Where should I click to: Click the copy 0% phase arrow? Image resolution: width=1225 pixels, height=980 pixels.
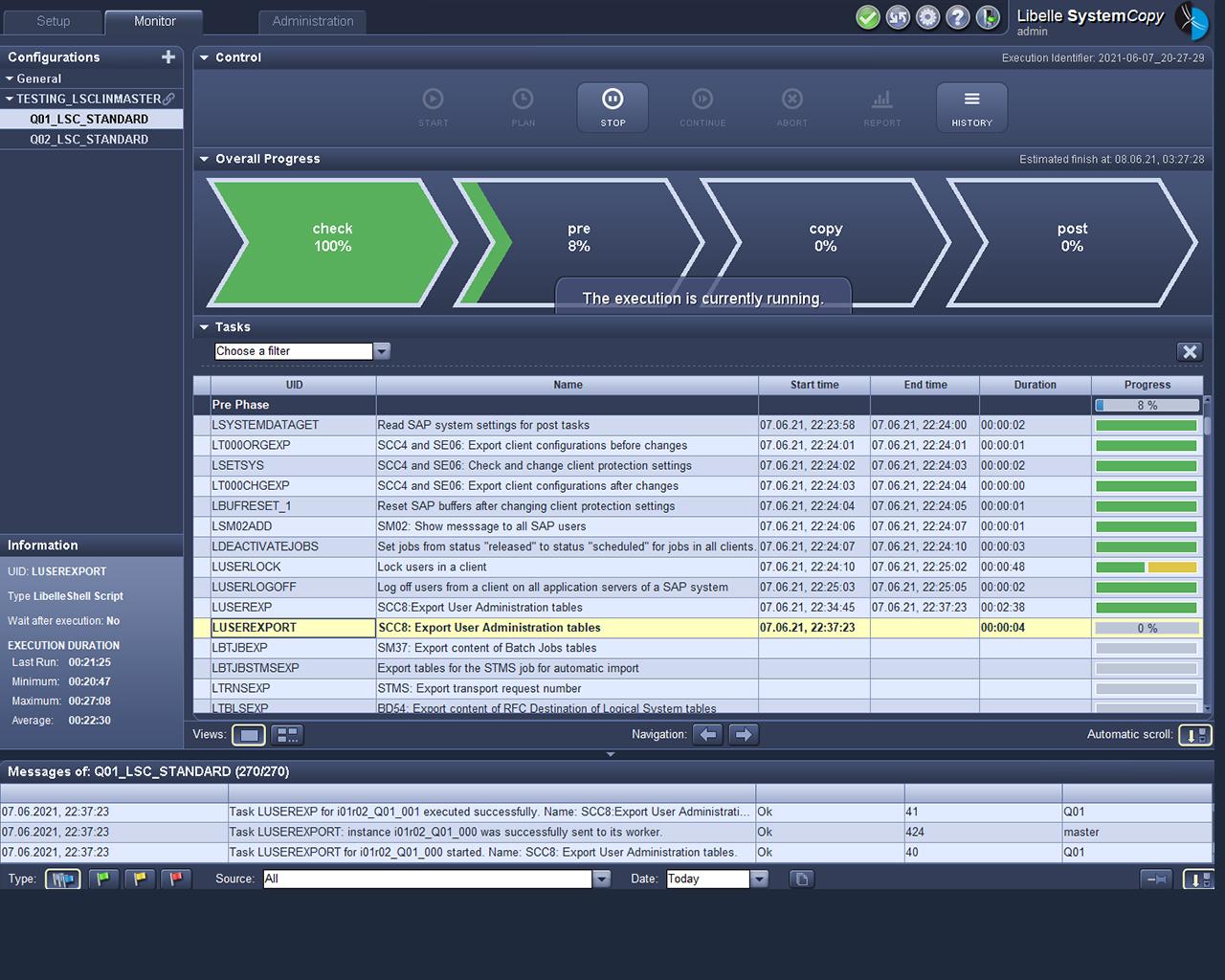tap(825, 242)
